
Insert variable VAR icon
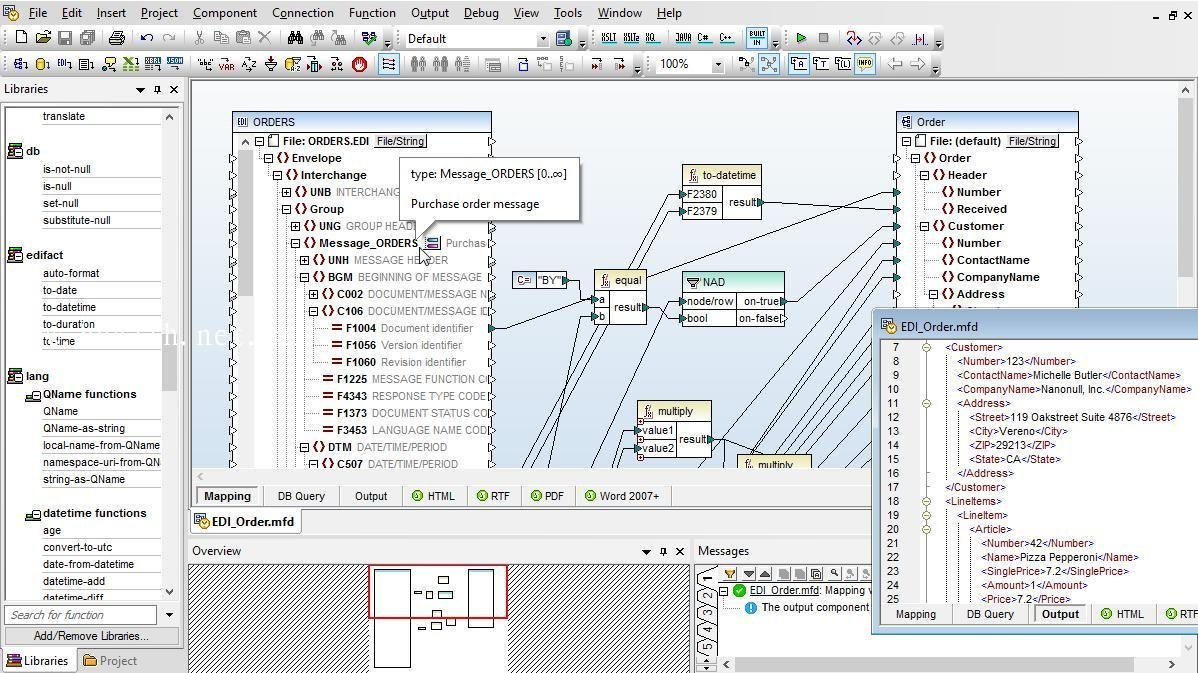pyautogui.click(x=226, y=64)
